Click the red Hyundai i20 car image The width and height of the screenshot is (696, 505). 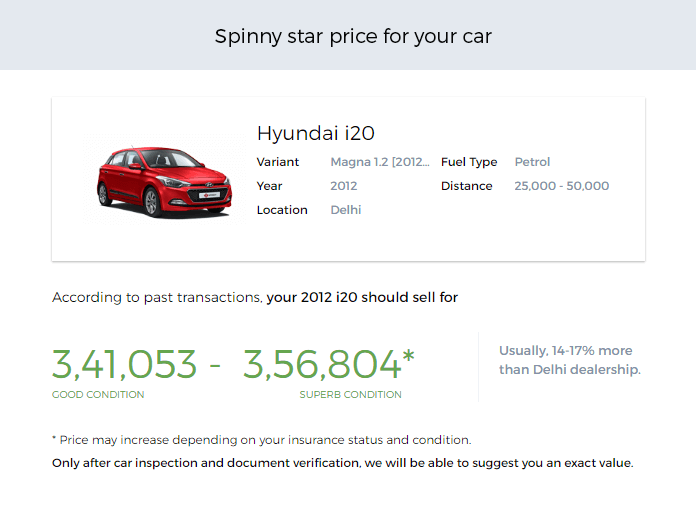pyautogui.click(x=164, y=180)
